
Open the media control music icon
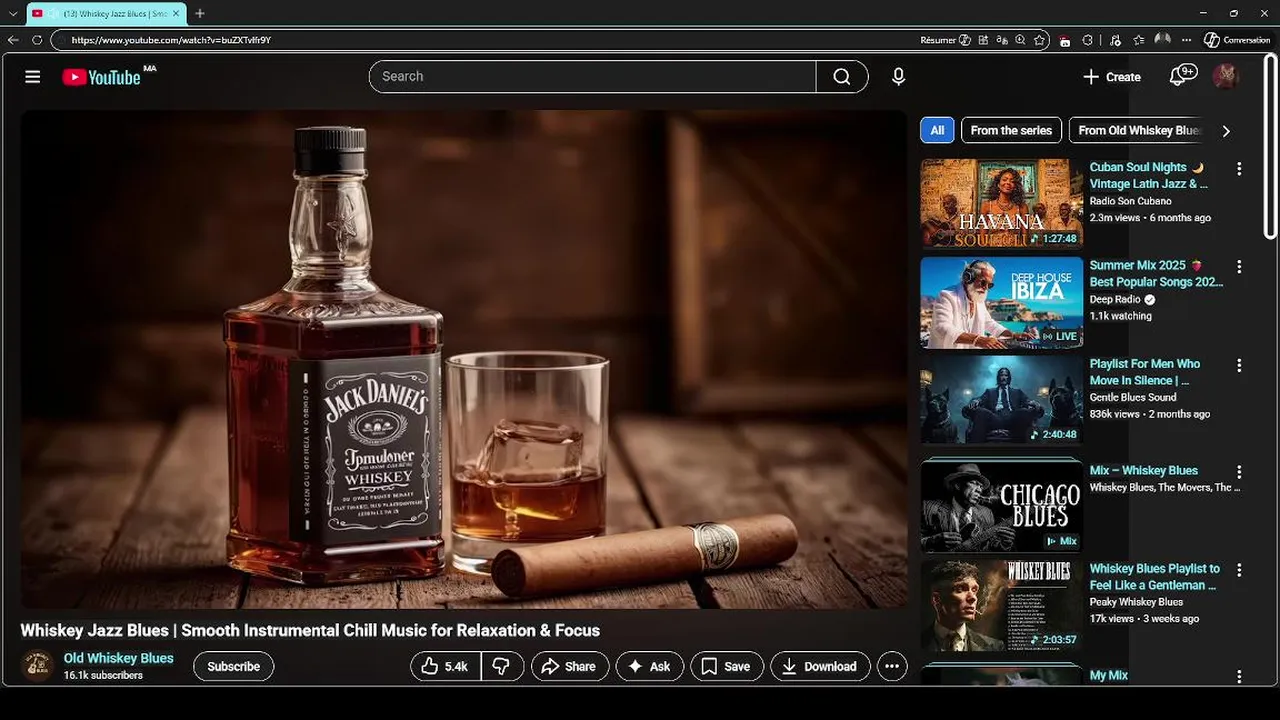pyautogui.click(x=1115, y=40)
